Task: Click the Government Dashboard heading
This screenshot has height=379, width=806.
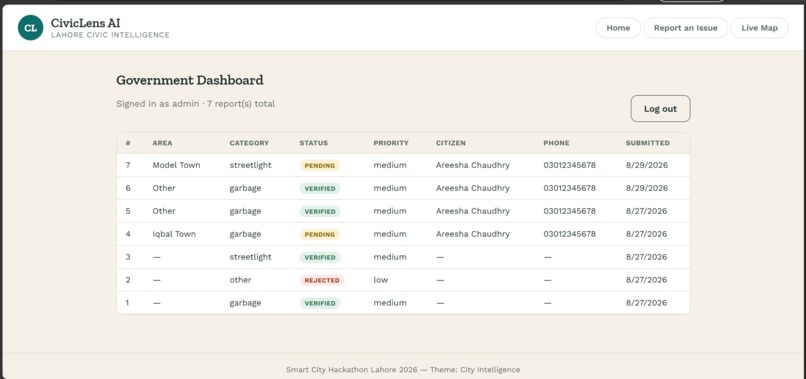Action: pos(190,80)
